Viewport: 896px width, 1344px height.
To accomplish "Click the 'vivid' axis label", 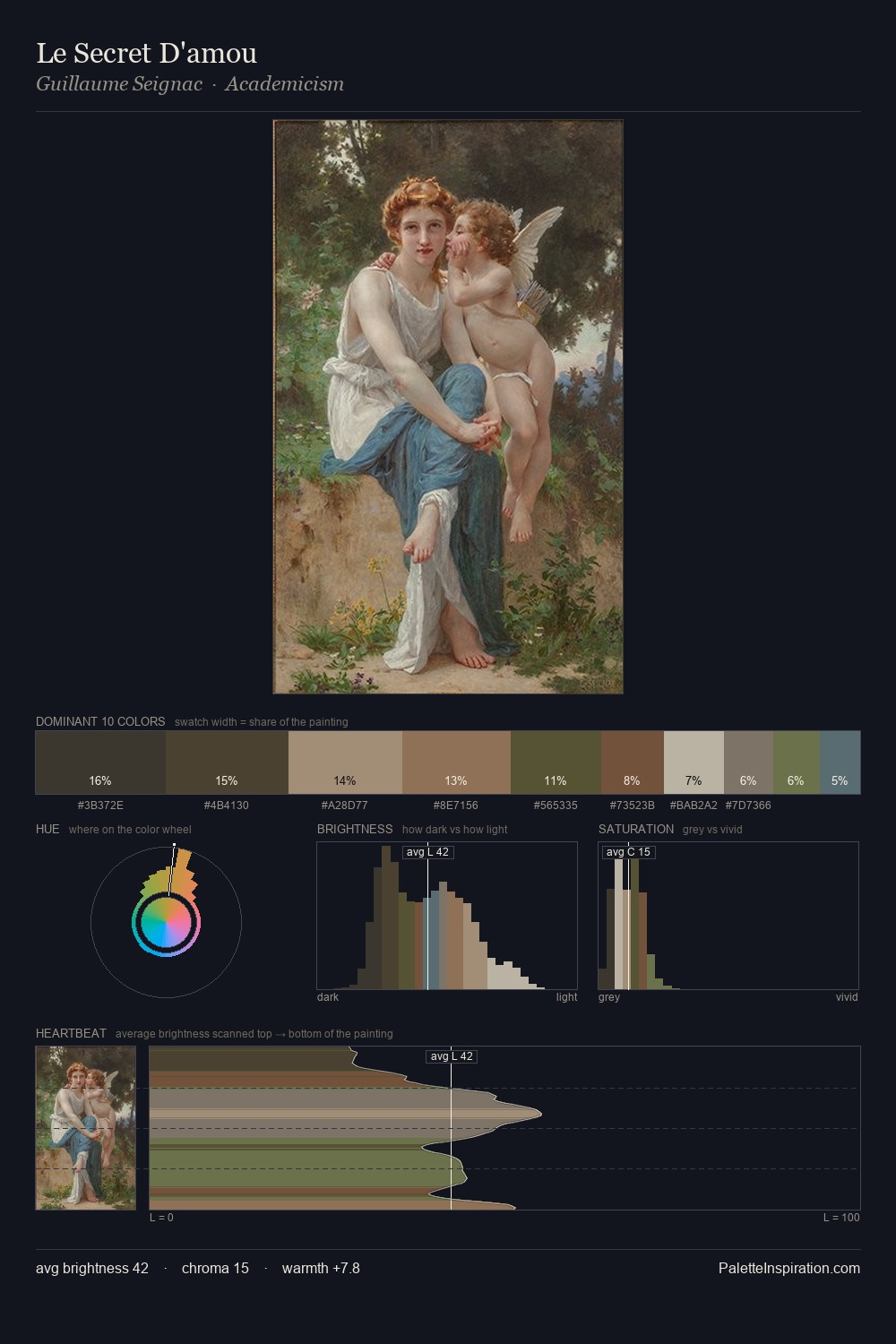I will [x=847, y=997].
